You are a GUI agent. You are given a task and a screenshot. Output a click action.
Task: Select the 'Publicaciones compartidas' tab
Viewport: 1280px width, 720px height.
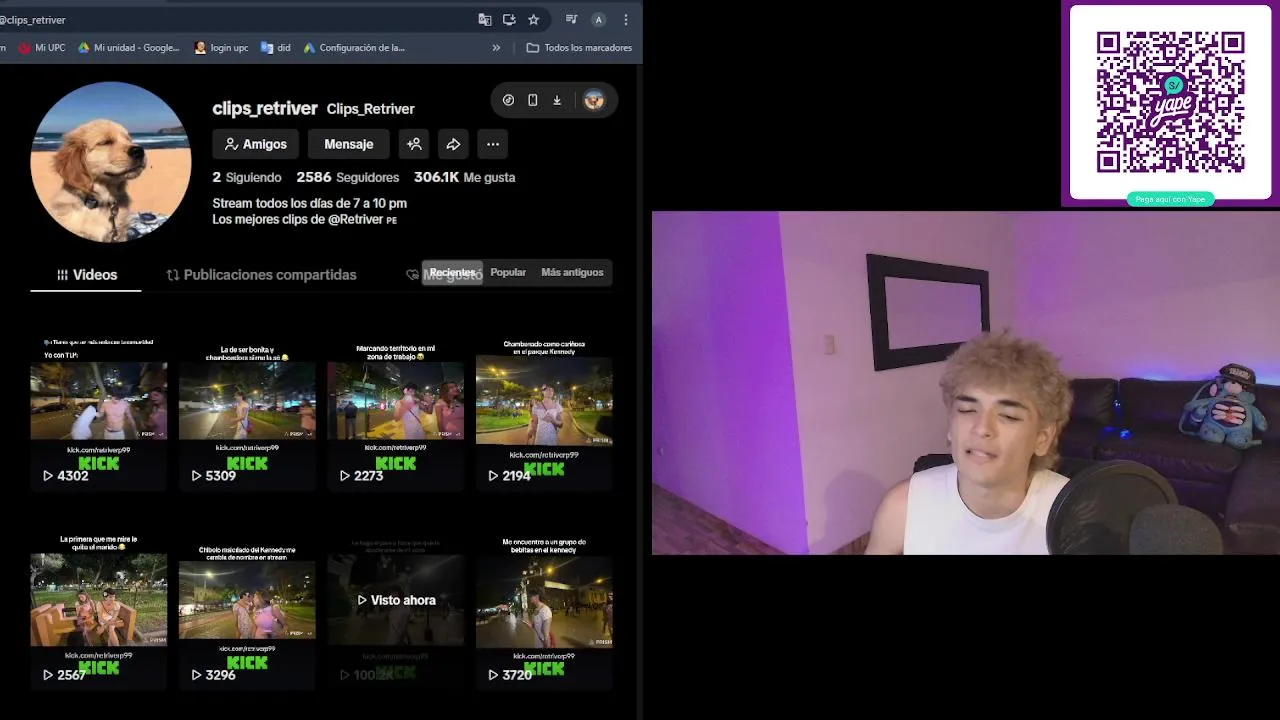(261, 274)
